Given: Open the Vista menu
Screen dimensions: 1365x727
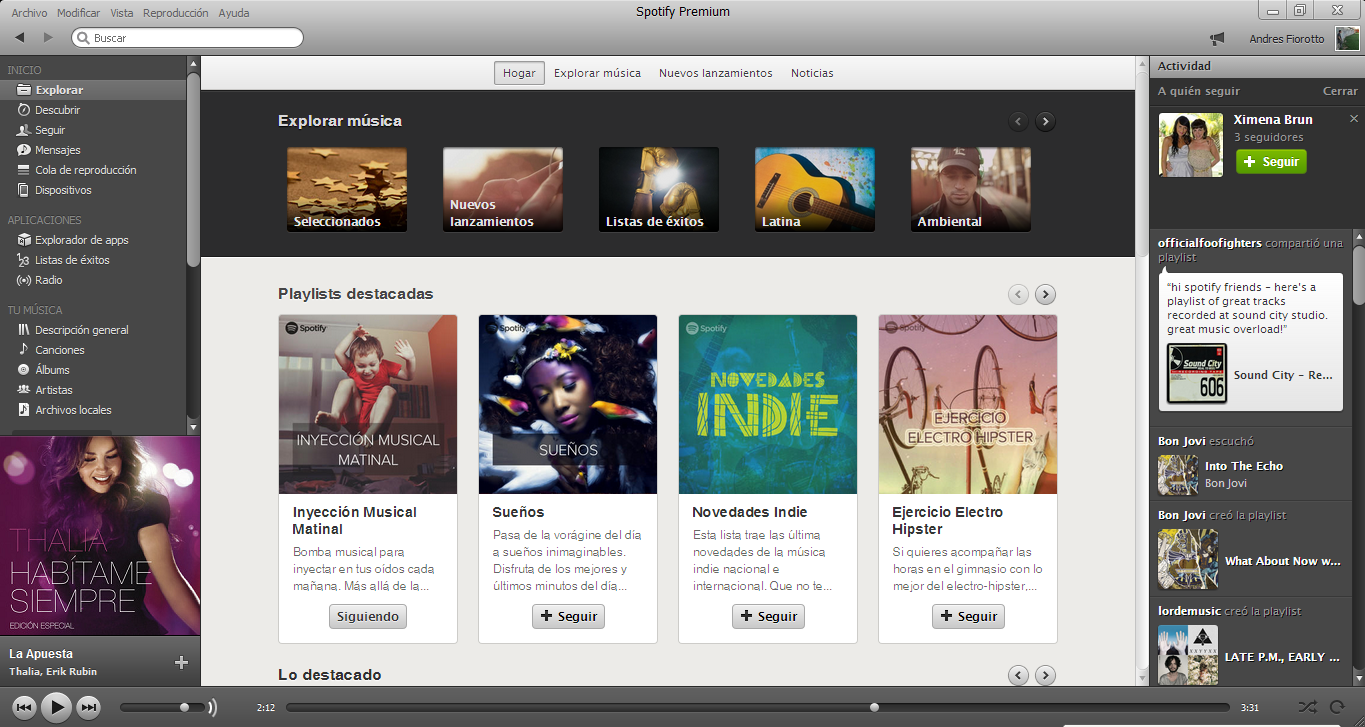Looking at the screenshot, I should pyautogui.click(x=122, y=13).
